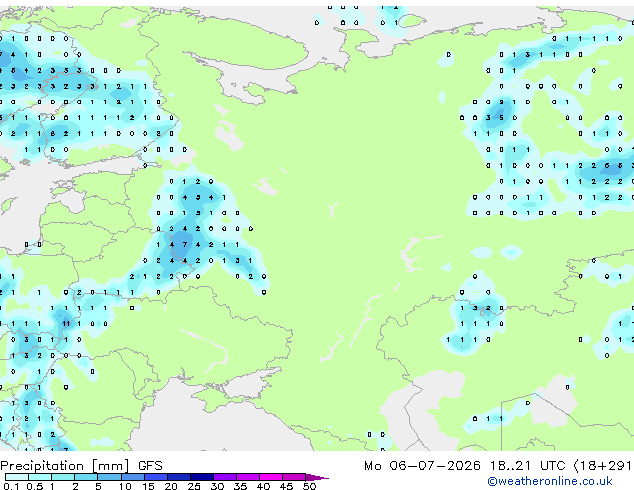Open the weatheronline.co.uk link
634x490 pixels.
tap(550, 481)
